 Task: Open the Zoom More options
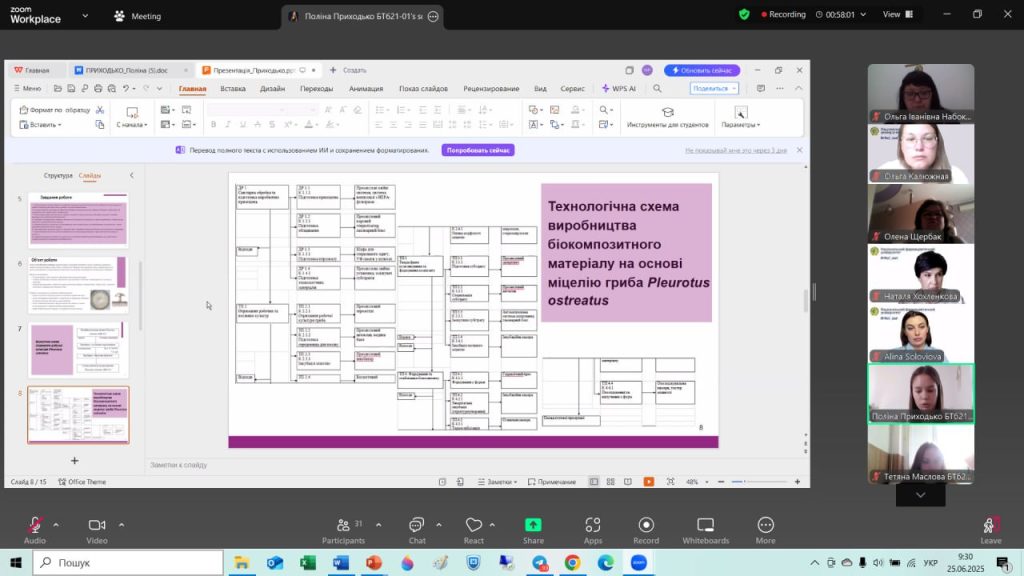[x=765, y=530]
